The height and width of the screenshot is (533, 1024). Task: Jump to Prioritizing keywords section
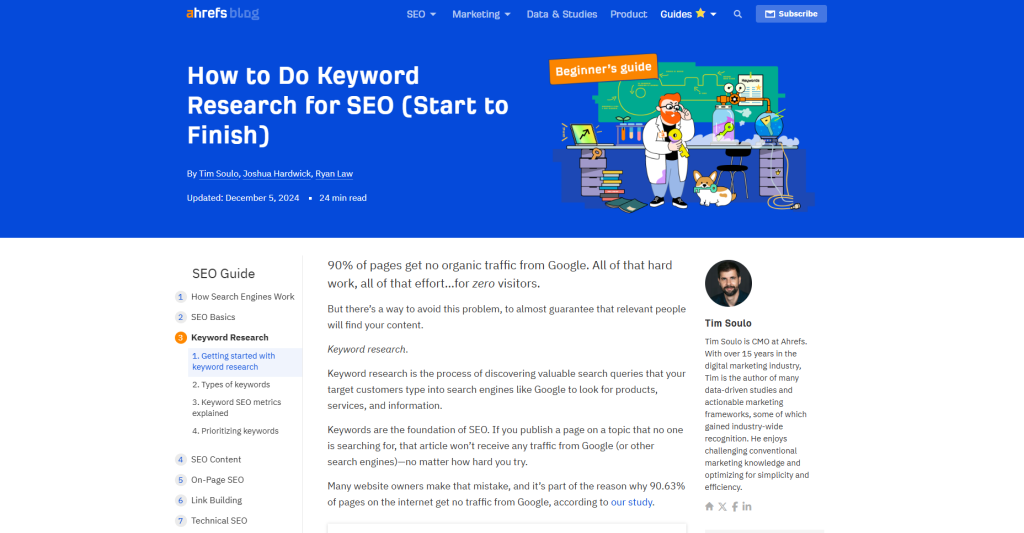235,431
